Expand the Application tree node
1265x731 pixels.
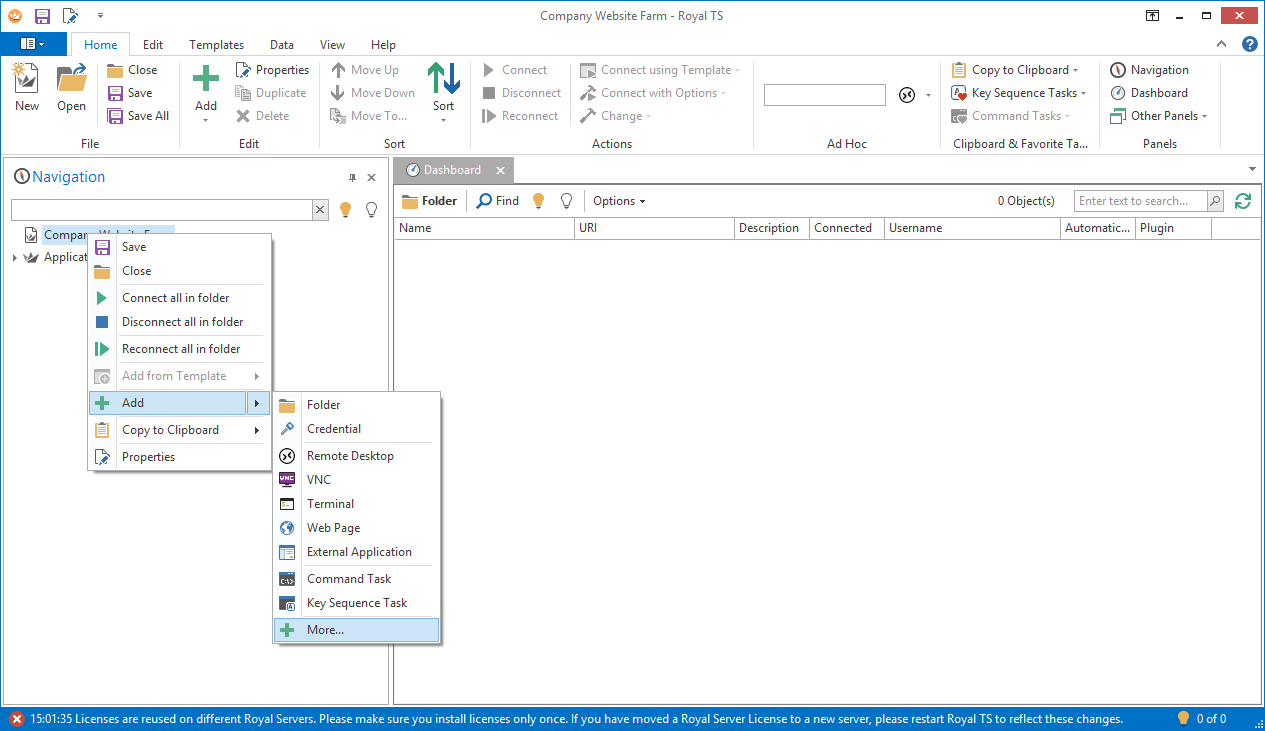15,258
